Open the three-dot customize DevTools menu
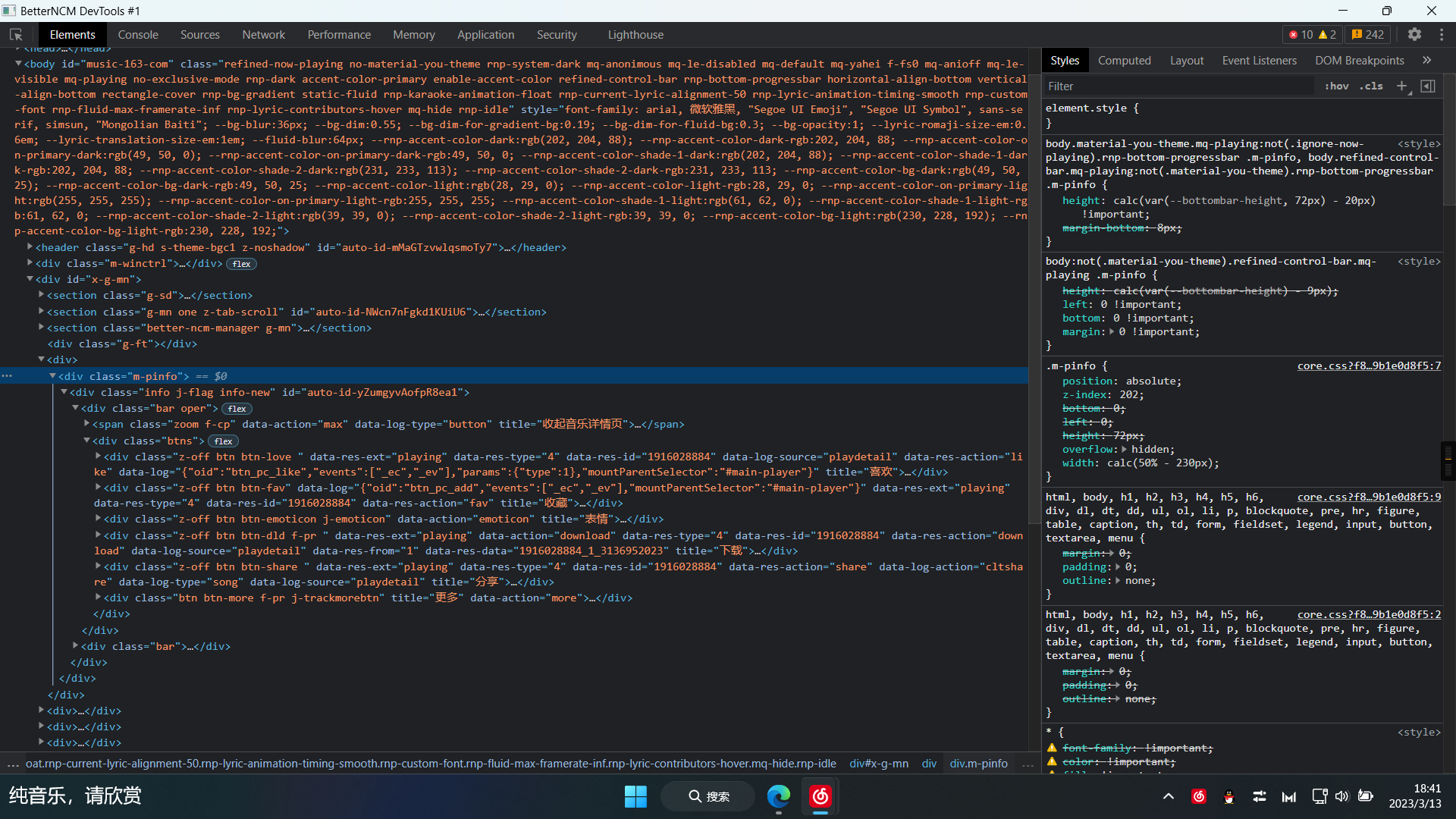This screenshot has width=1456, height=819. tap(1442, 34)
